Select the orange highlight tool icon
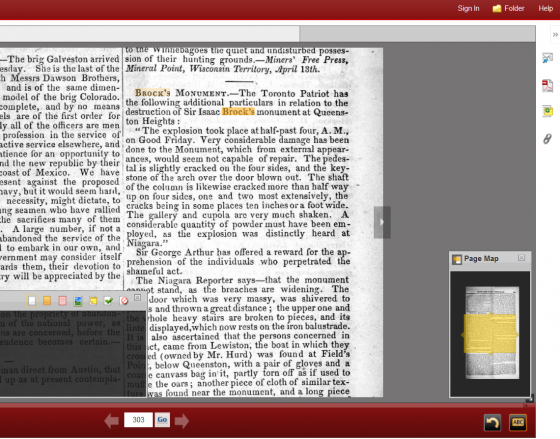Image resolution: width=560 pixels, height=439 pixels. [x=47, y=301]
